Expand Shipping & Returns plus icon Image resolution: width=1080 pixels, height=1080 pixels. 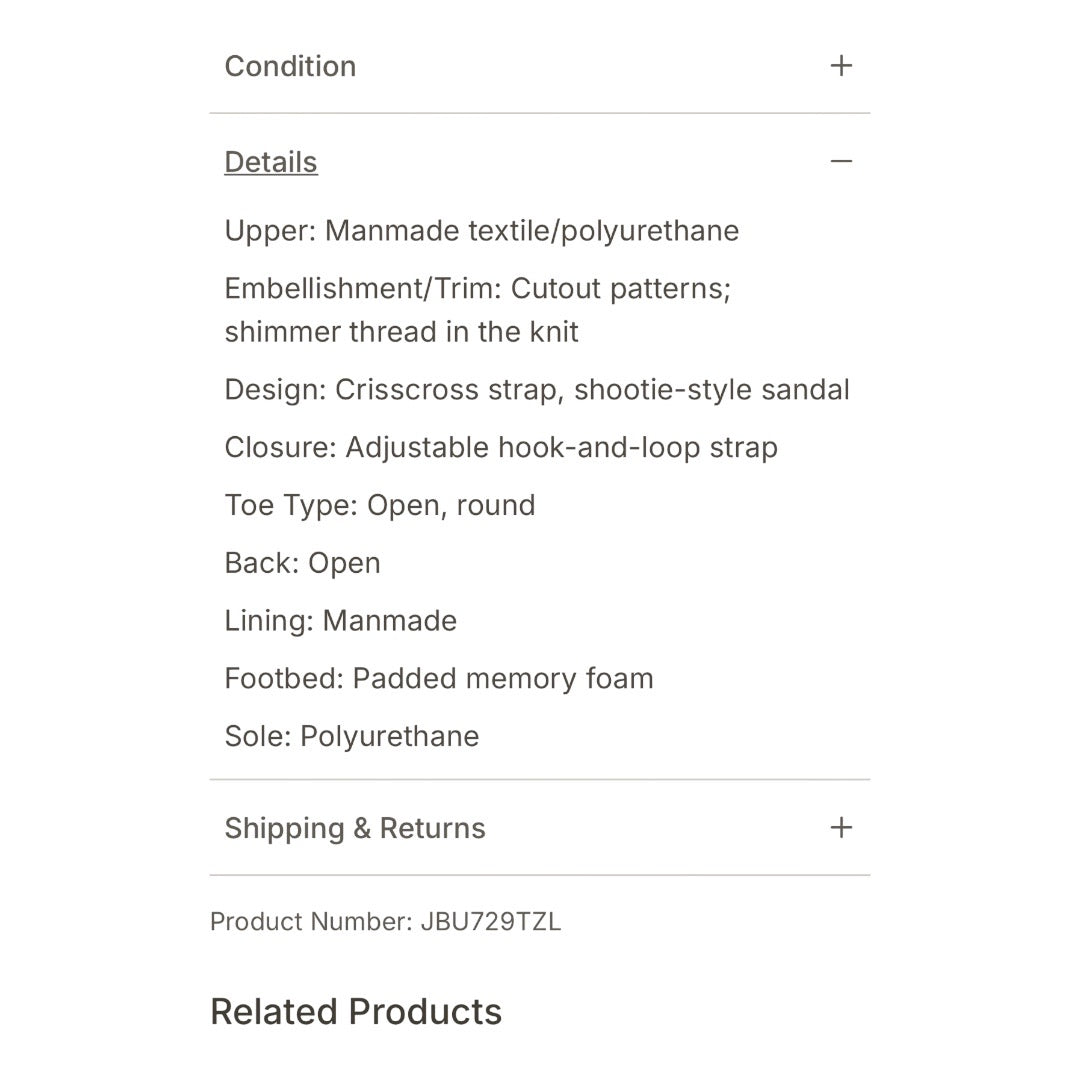[841, 828]
